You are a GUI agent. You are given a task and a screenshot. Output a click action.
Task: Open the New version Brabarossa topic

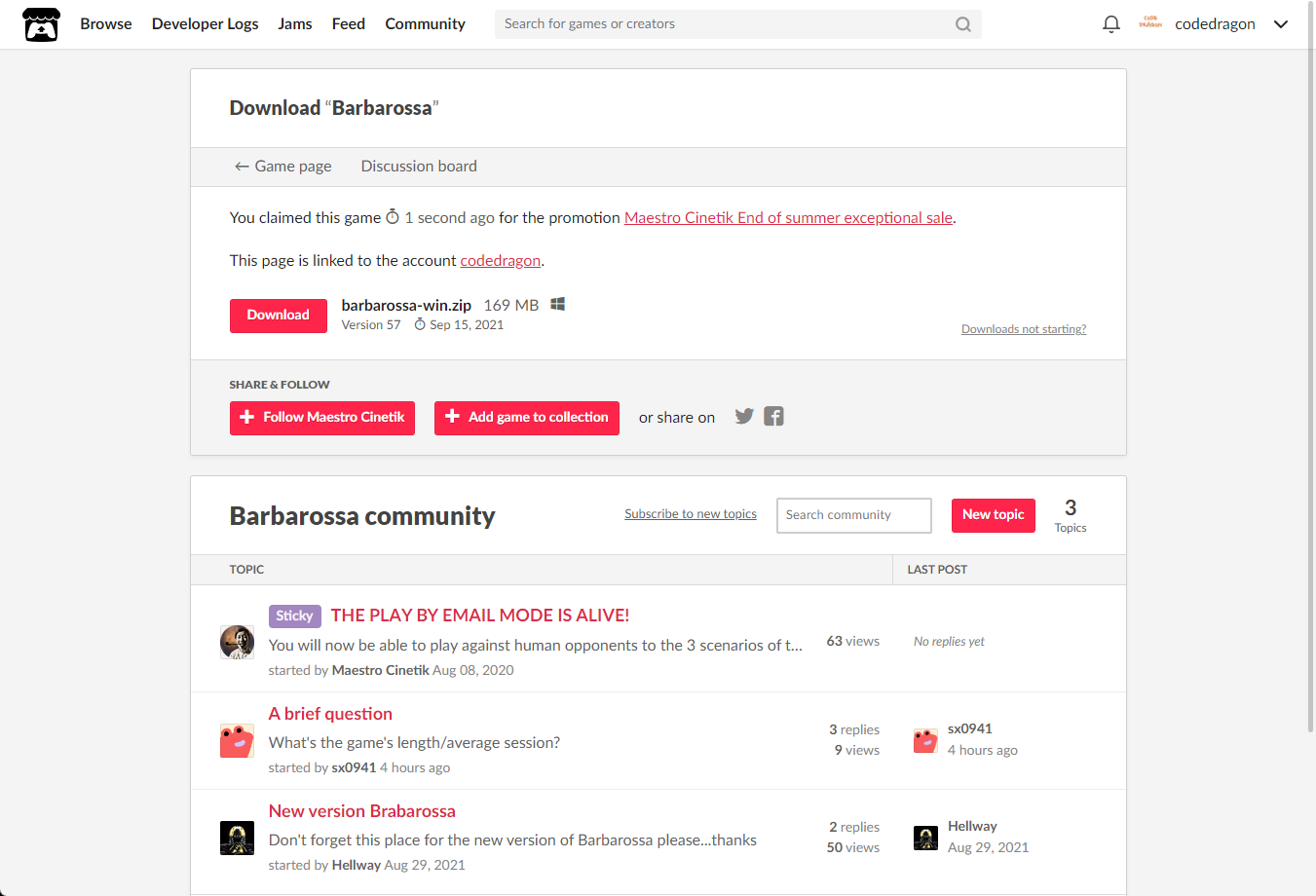click(362, 811)
